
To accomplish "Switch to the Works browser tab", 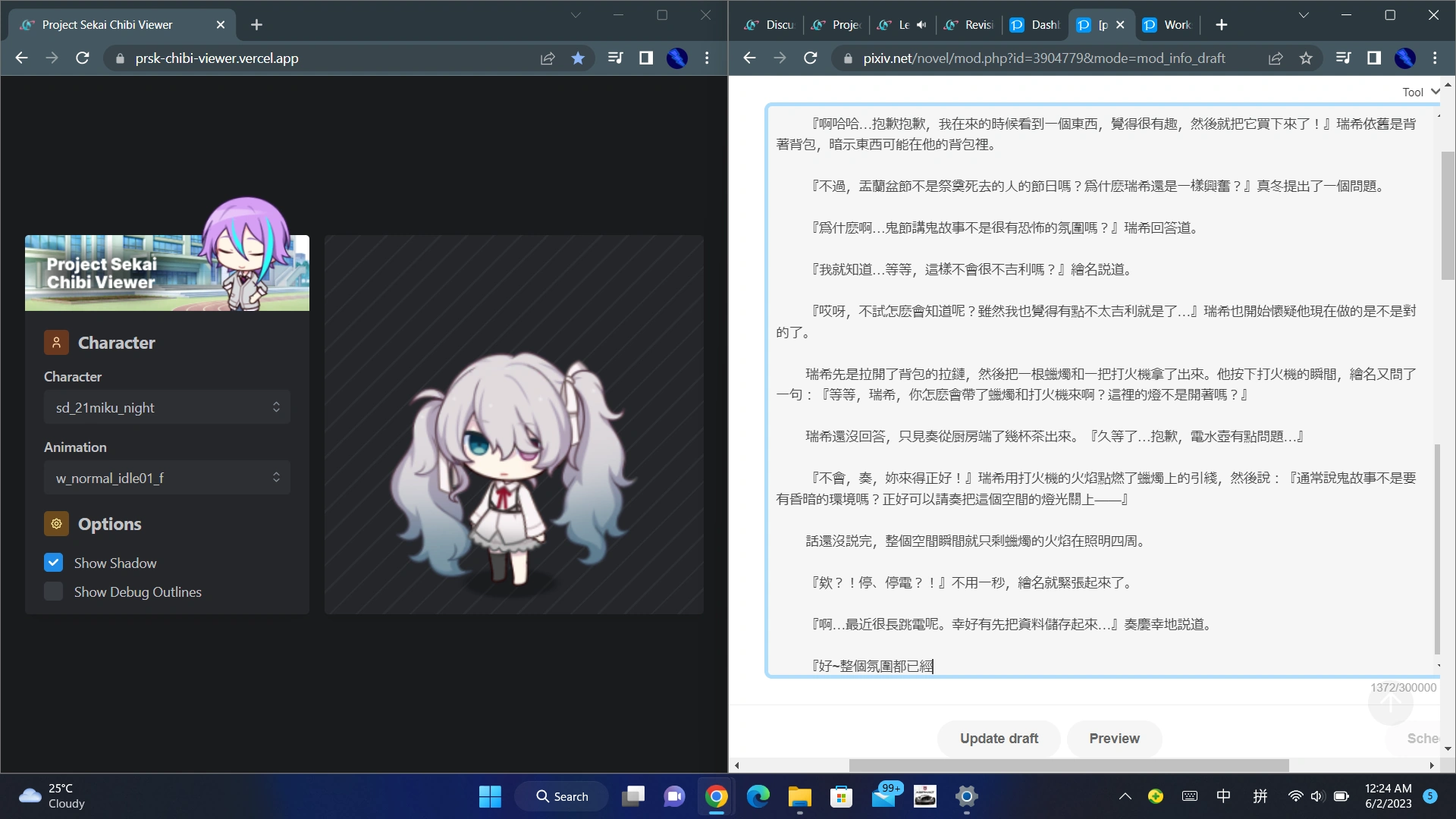I will point(1169,25).
